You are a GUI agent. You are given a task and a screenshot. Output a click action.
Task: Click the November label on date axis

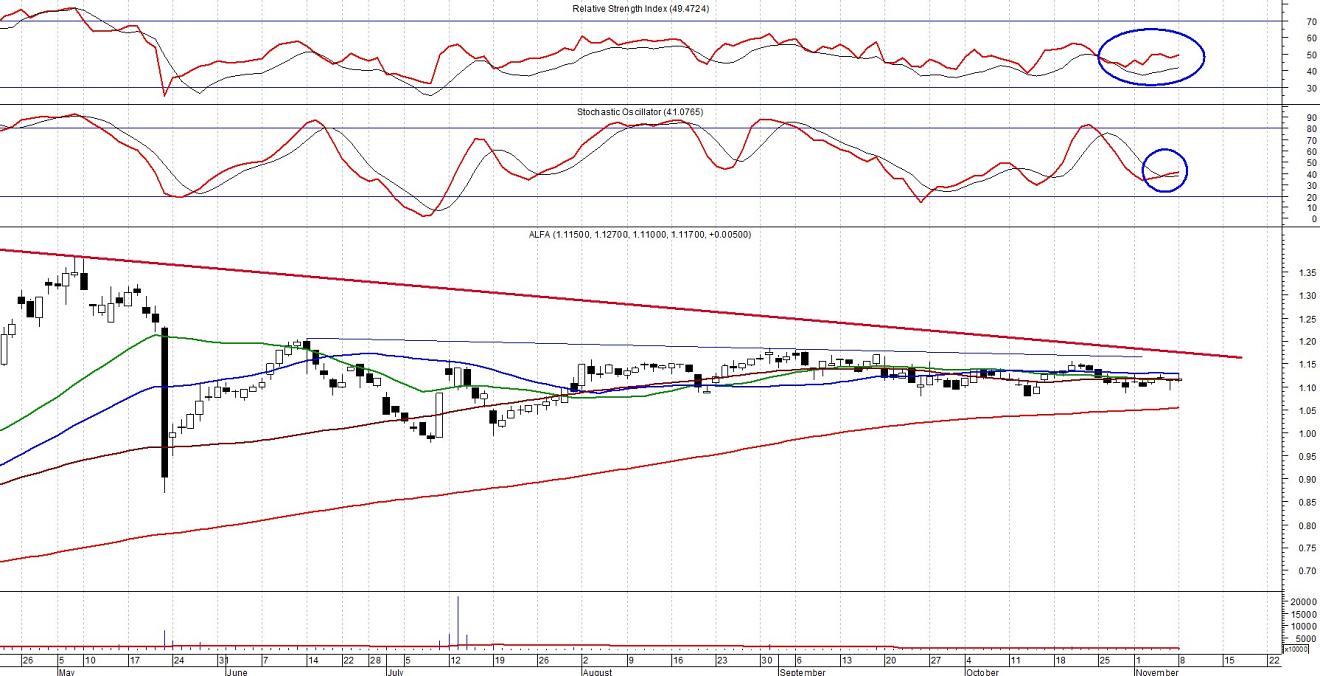click(1157, 672)
